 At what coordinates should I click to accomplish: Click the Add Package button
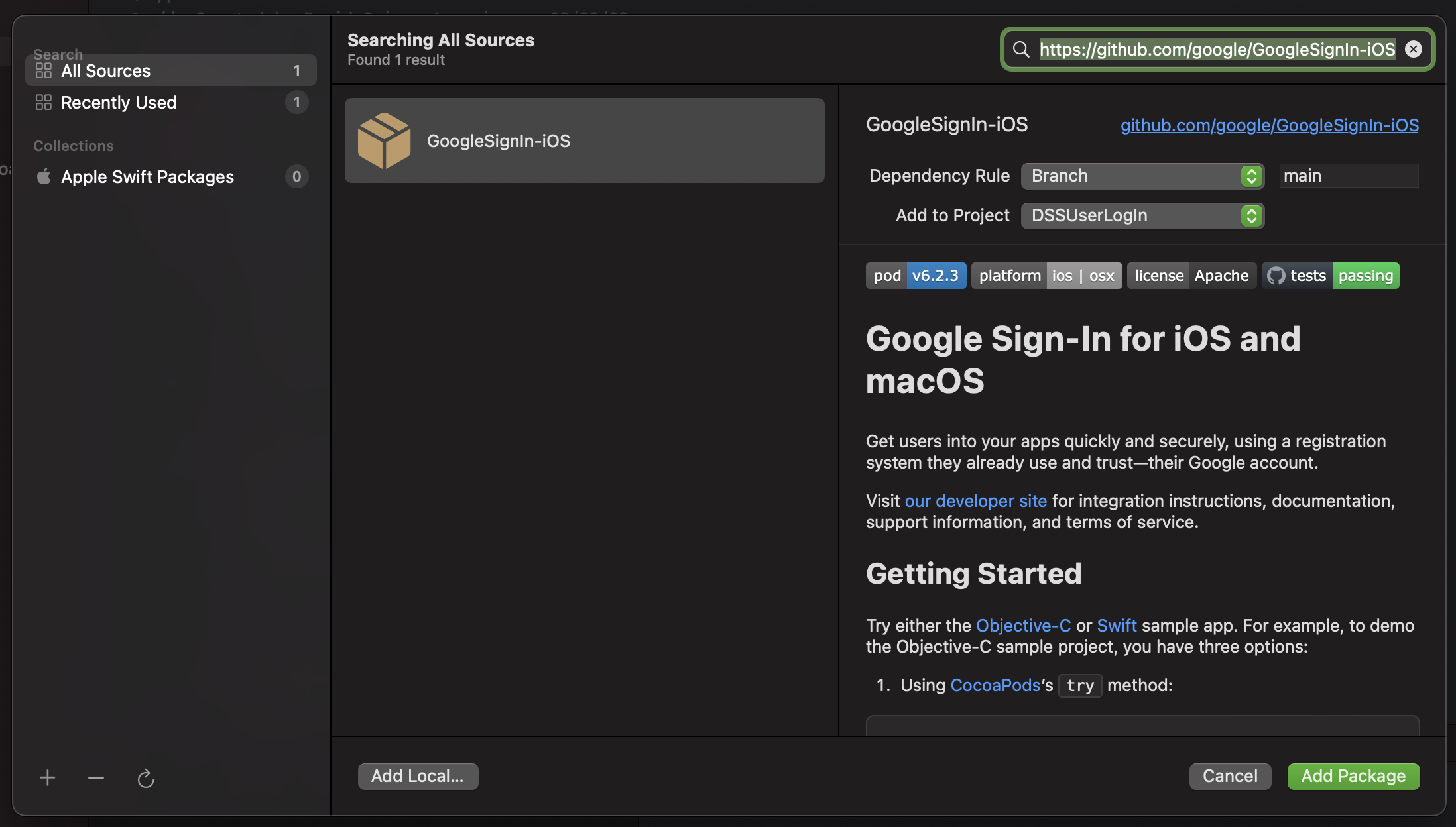(x=1353, y=776)
